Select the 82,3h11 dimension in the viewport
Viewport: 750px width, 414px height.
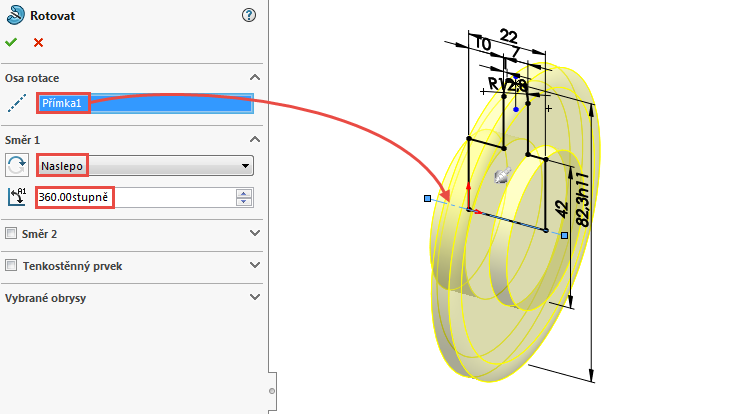[583, 200]
